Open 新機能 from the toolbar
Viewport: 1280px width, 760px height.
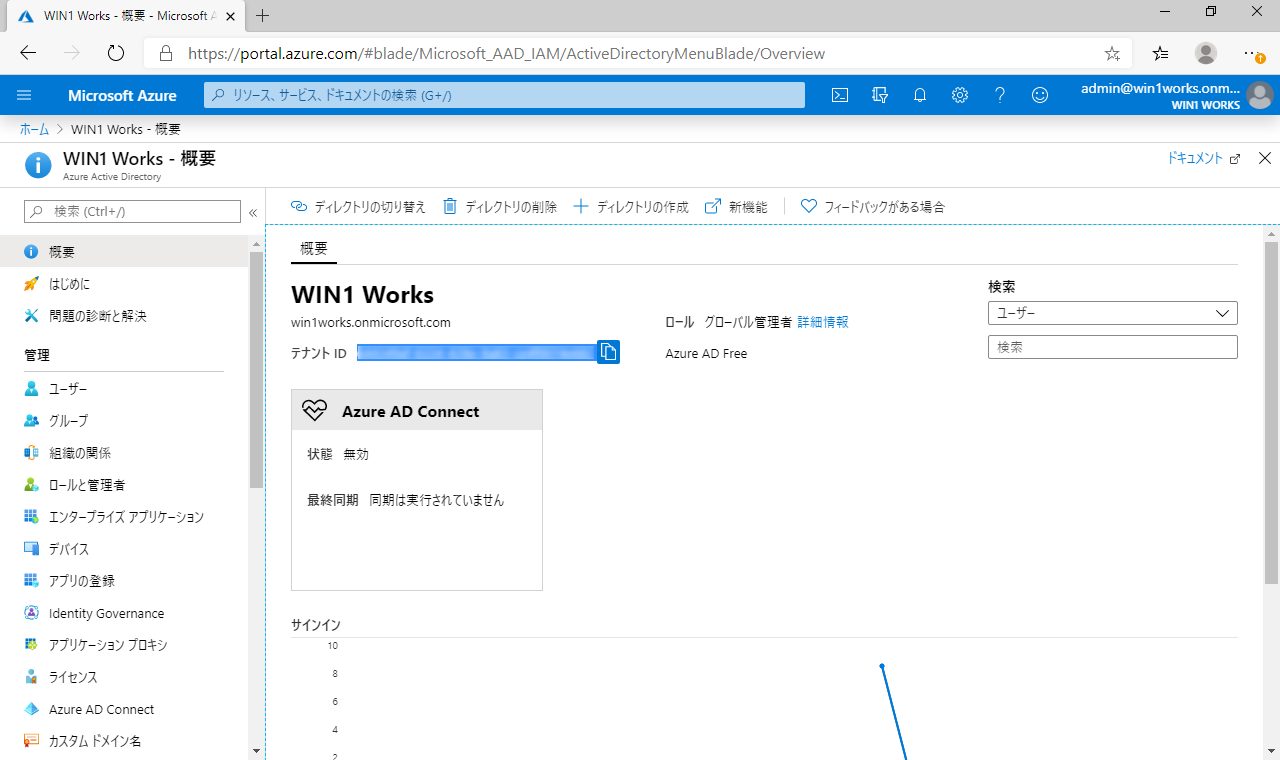[x=736, y=207]
